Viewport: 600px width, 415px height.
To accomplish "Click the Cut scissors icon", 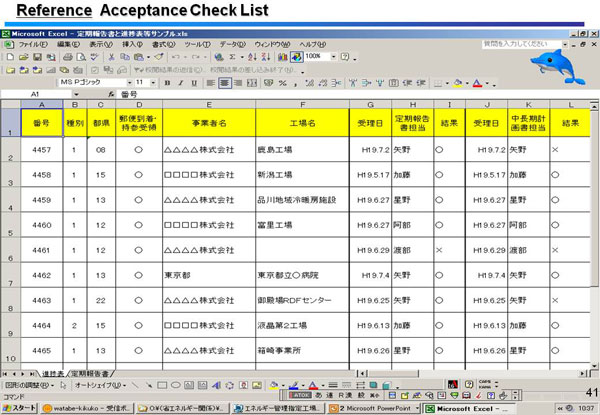I will point(111,57).
